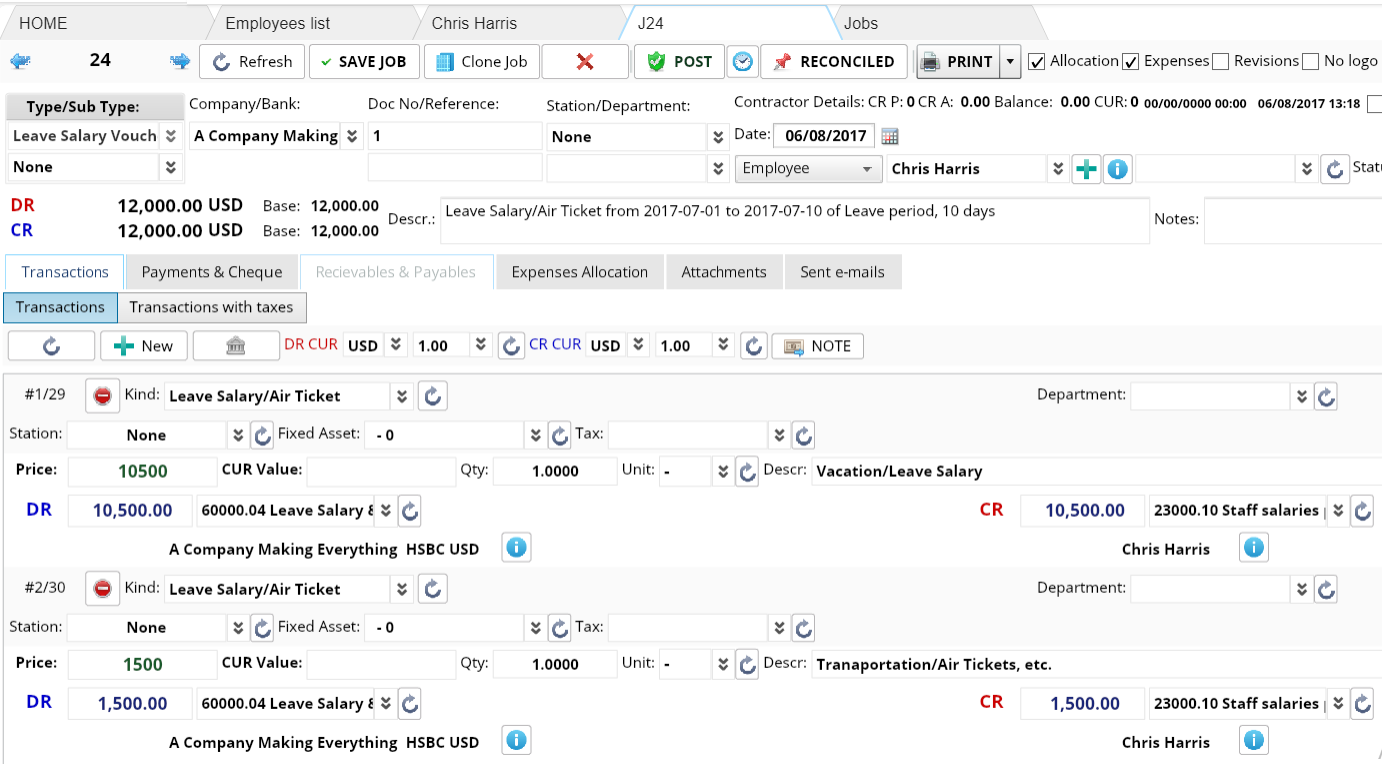Click the next job right arrow icon
This screenshot has height=764, width=1382.
tap(180, 62)
